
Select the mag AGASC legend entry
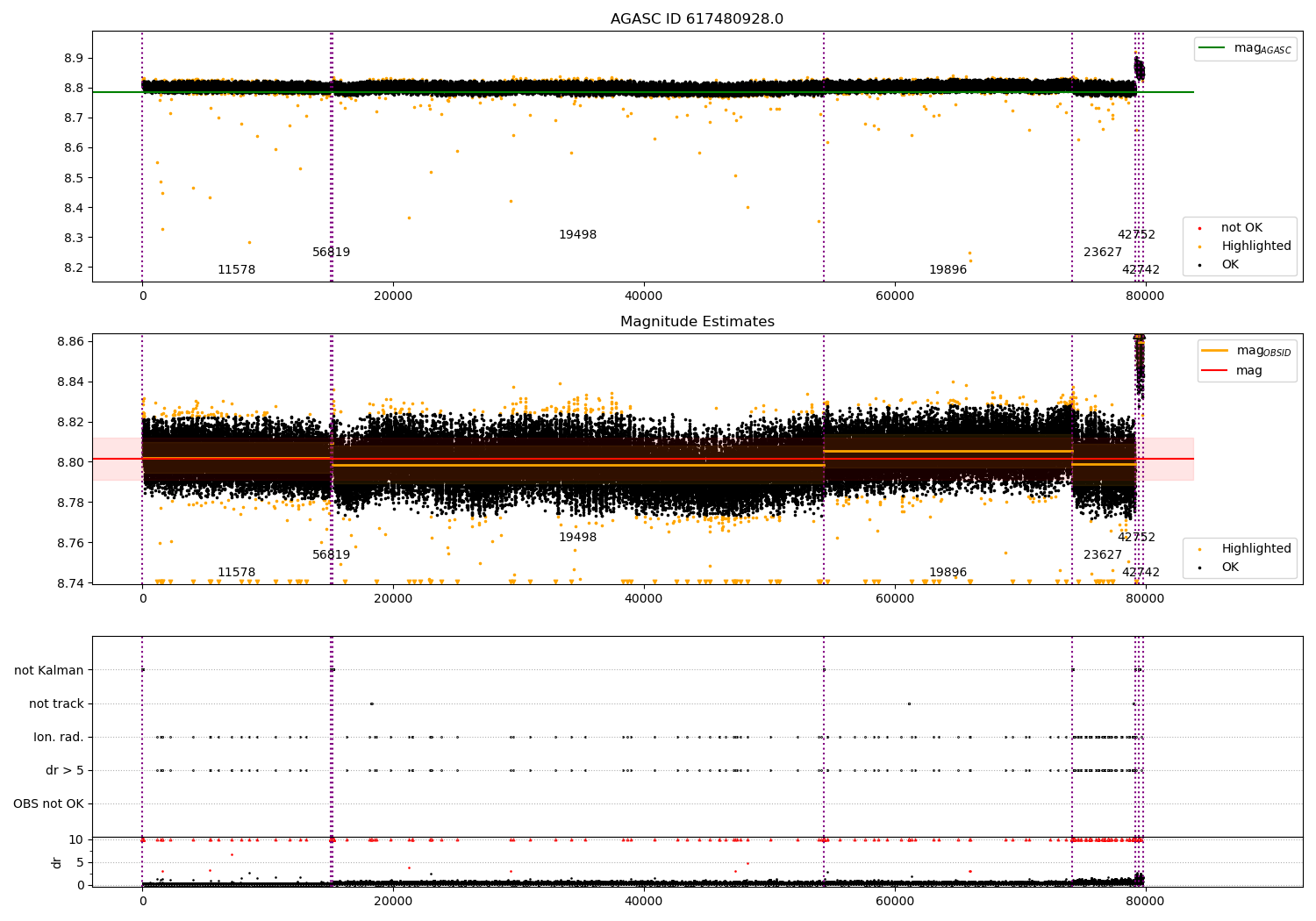[x=1245, y=49]
